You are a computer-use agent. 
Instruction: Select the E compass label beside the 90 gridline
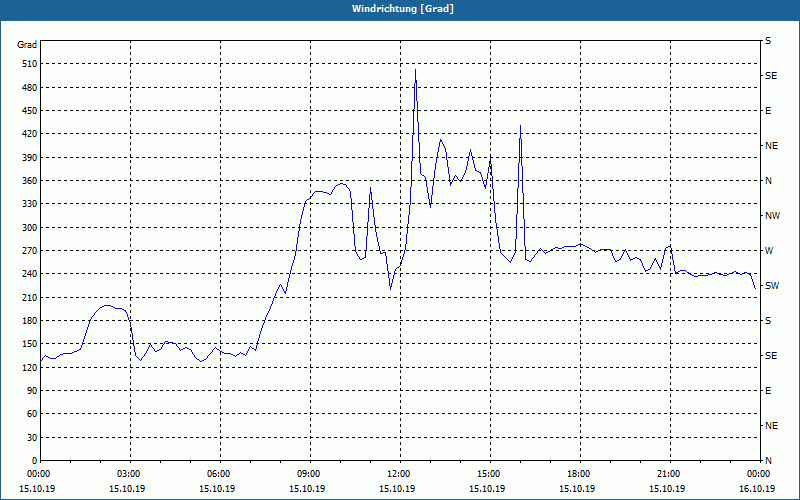[768, 391]
